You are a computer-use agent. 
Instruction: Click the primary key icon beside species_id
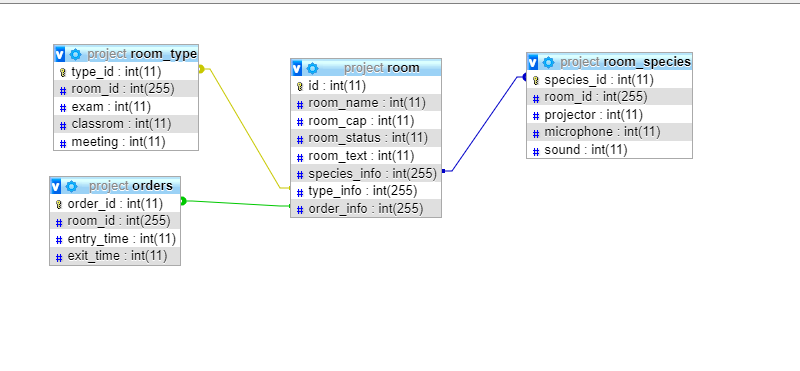(536, 80)
